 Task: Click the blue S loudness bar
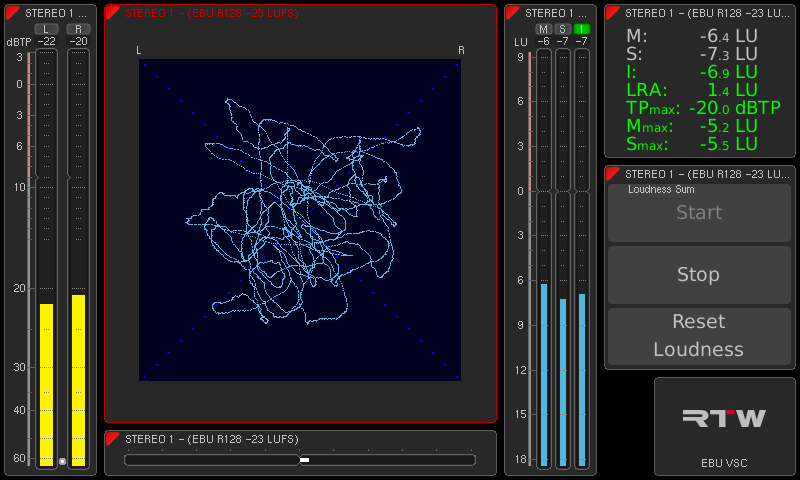click(x=563, y=383)
